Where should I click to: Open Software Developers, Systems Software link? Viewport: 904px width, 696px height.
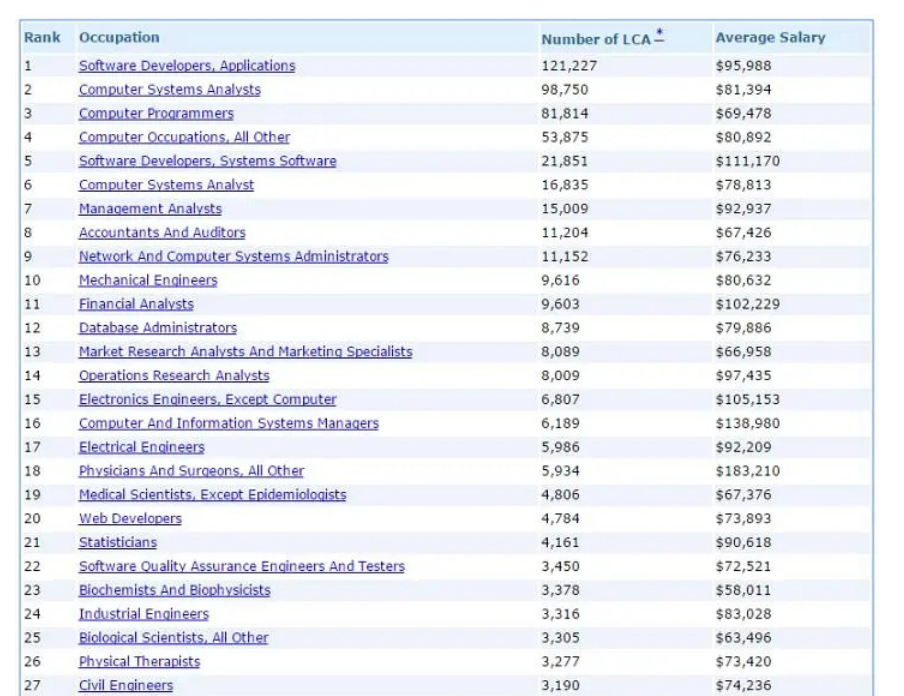207,161
